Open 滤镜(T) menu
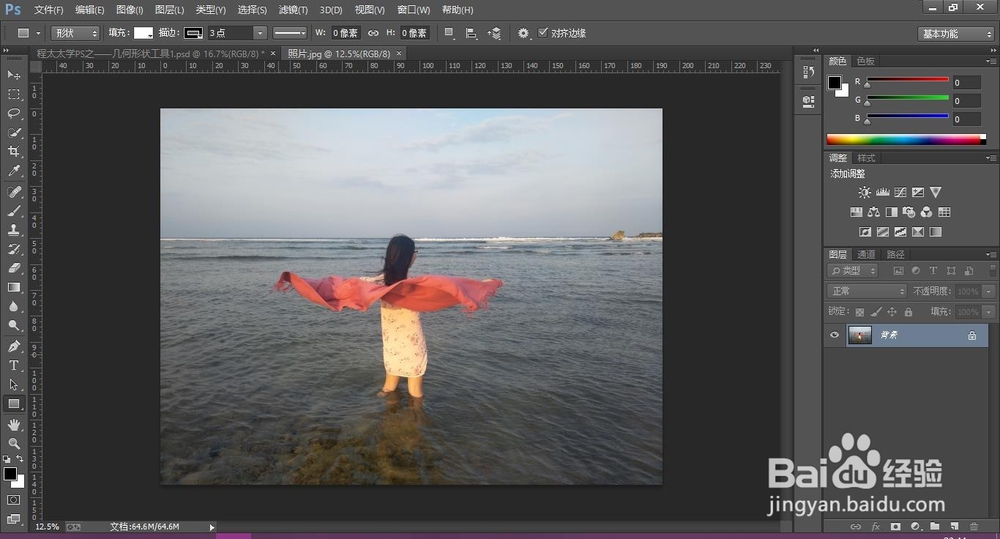The image size is (1000, 539). pos(293,10)
